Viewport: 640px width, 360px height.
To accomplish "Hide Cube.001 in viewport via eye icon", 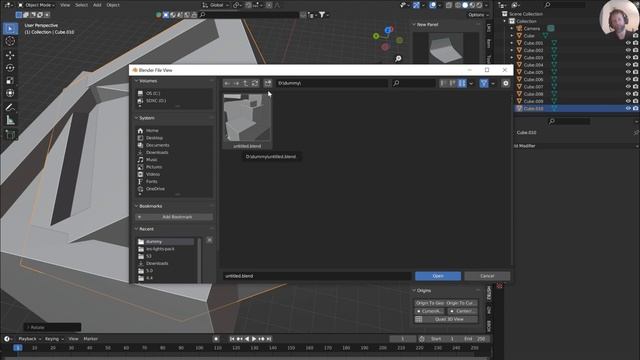I will (628, 43).
